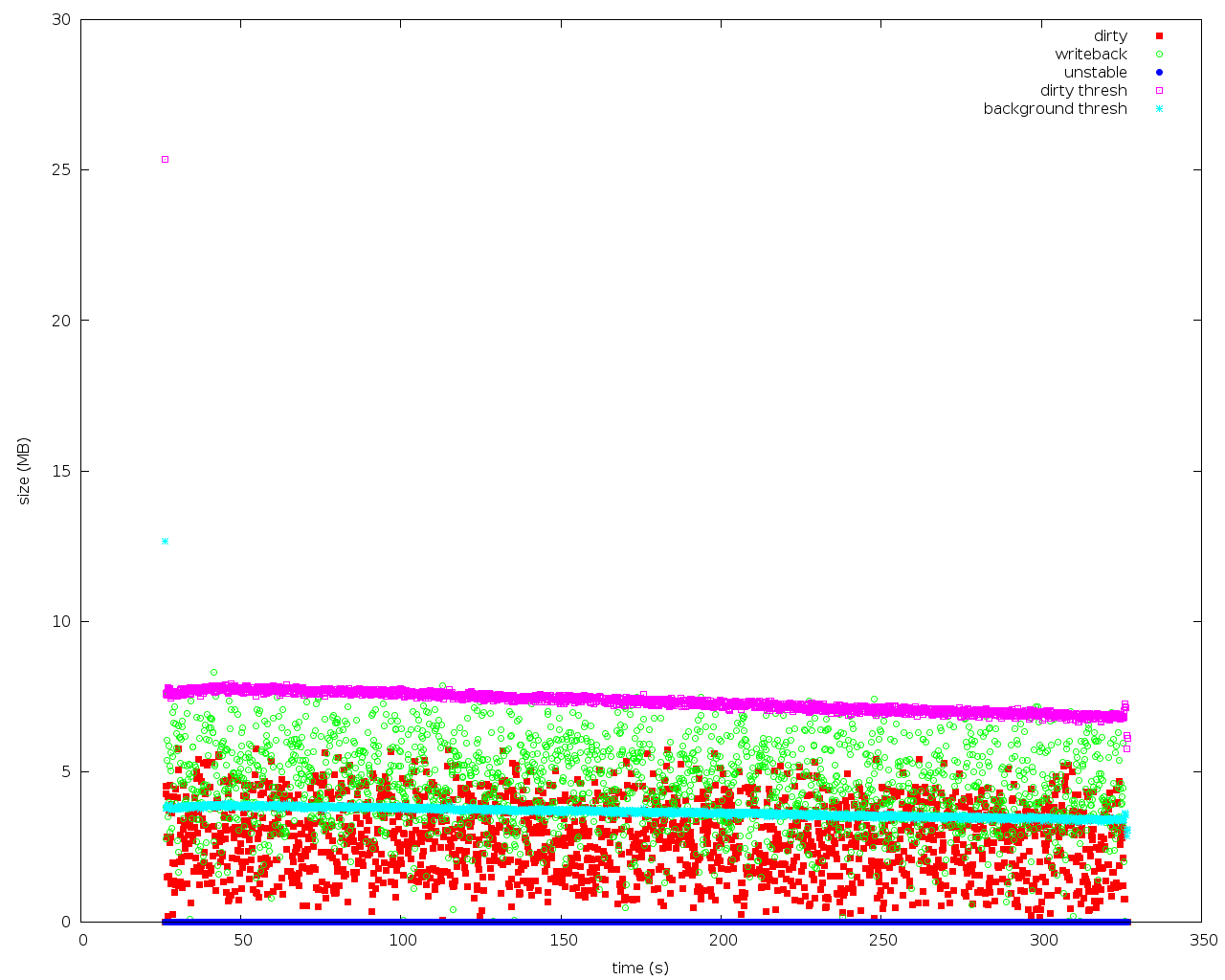Click the isolated magenta outlier point near 25 MB
This screenshot has width=1225, height=980.
(165, 159)
